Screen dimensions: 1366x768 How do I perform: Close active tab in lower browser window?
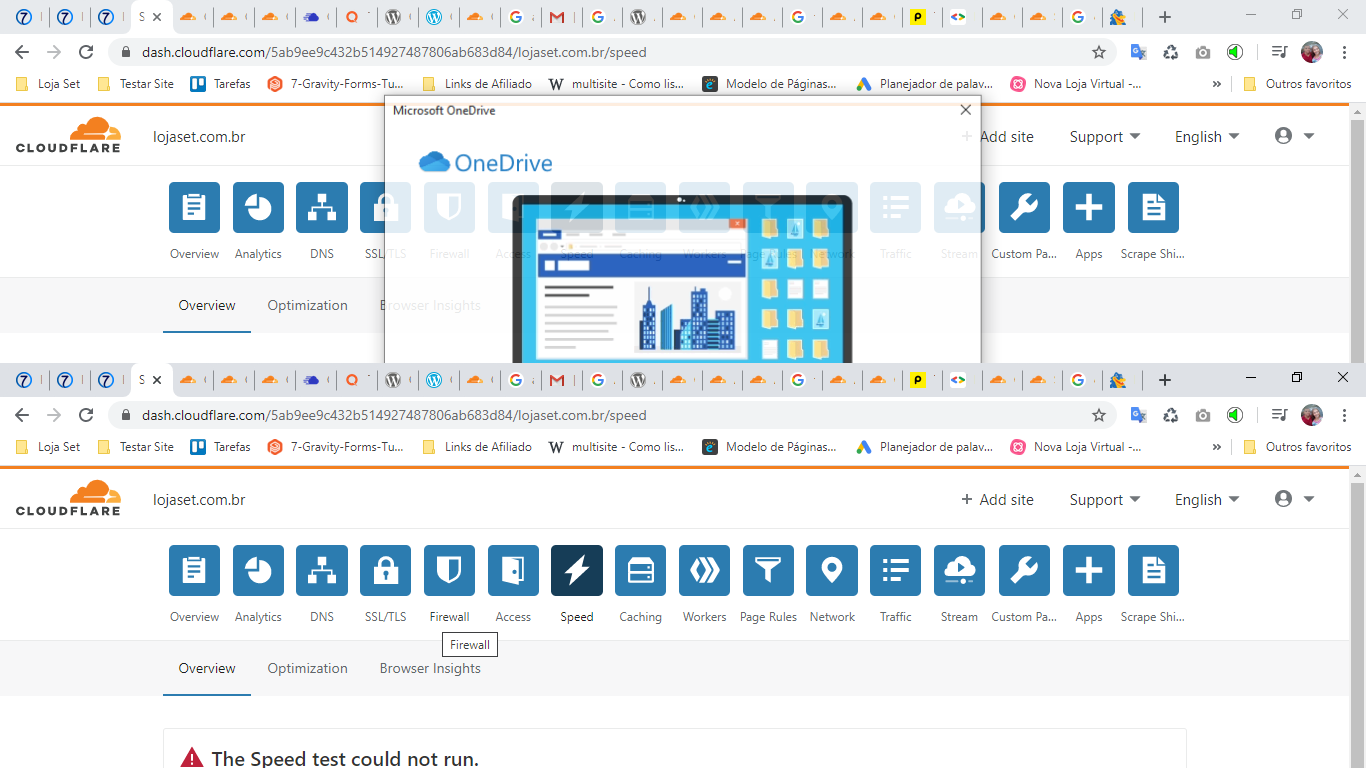[x=157, y=380]
